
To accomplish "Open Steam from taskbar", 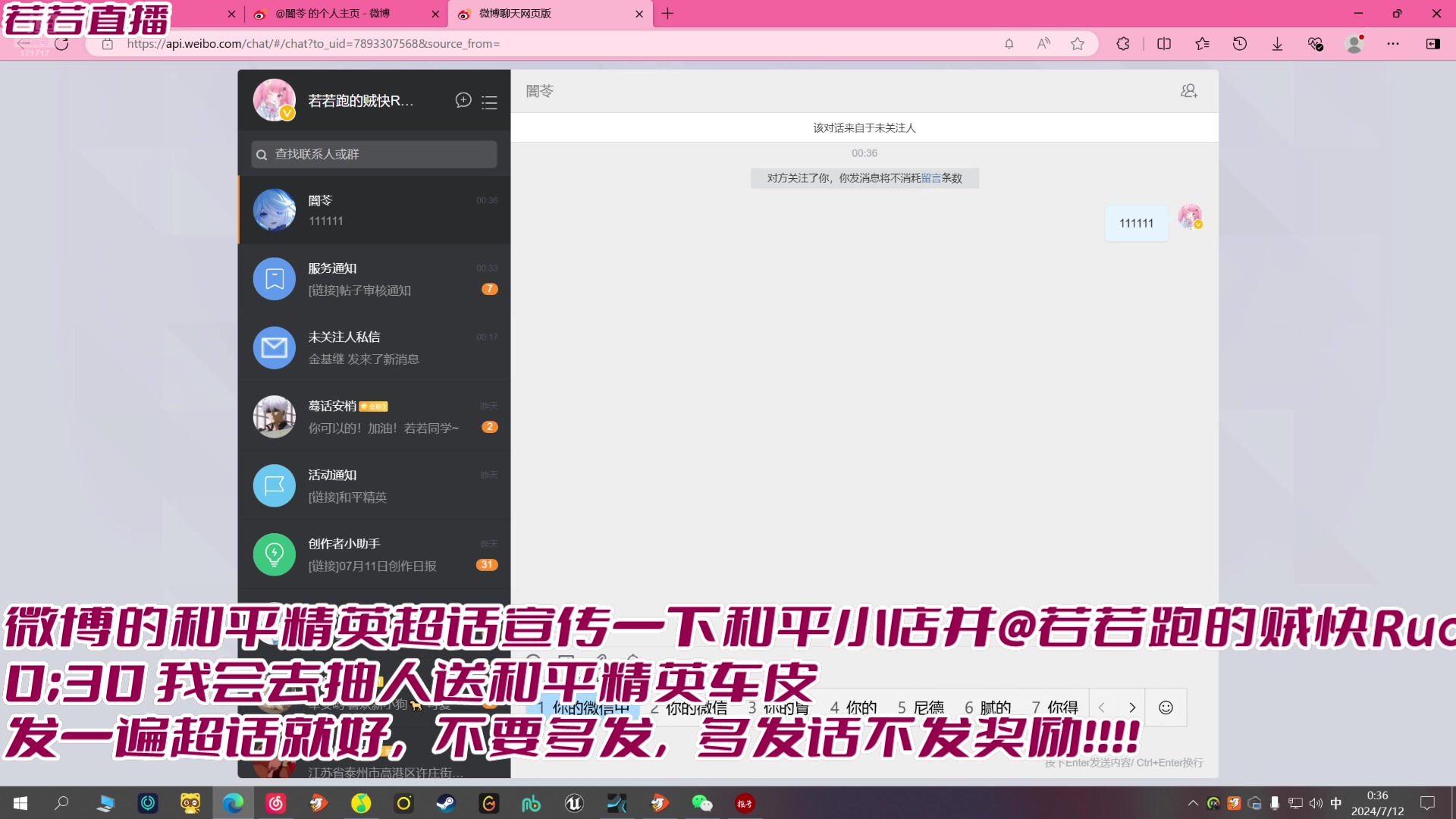I will (x=446, y=803).
